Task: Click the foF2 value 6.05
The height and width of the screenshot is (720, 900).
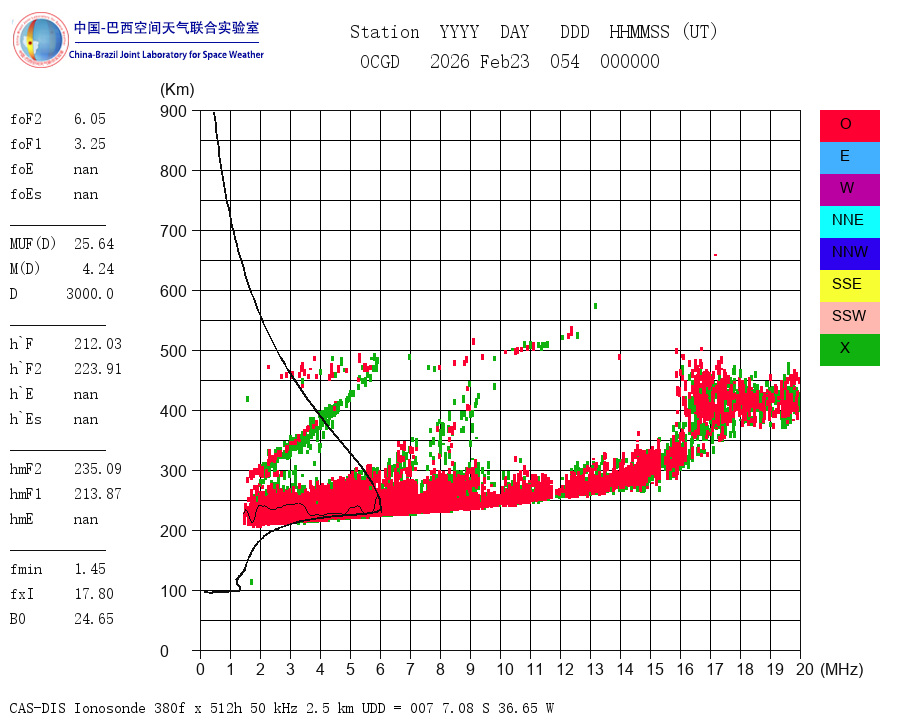Action: [x=90, y=119]
